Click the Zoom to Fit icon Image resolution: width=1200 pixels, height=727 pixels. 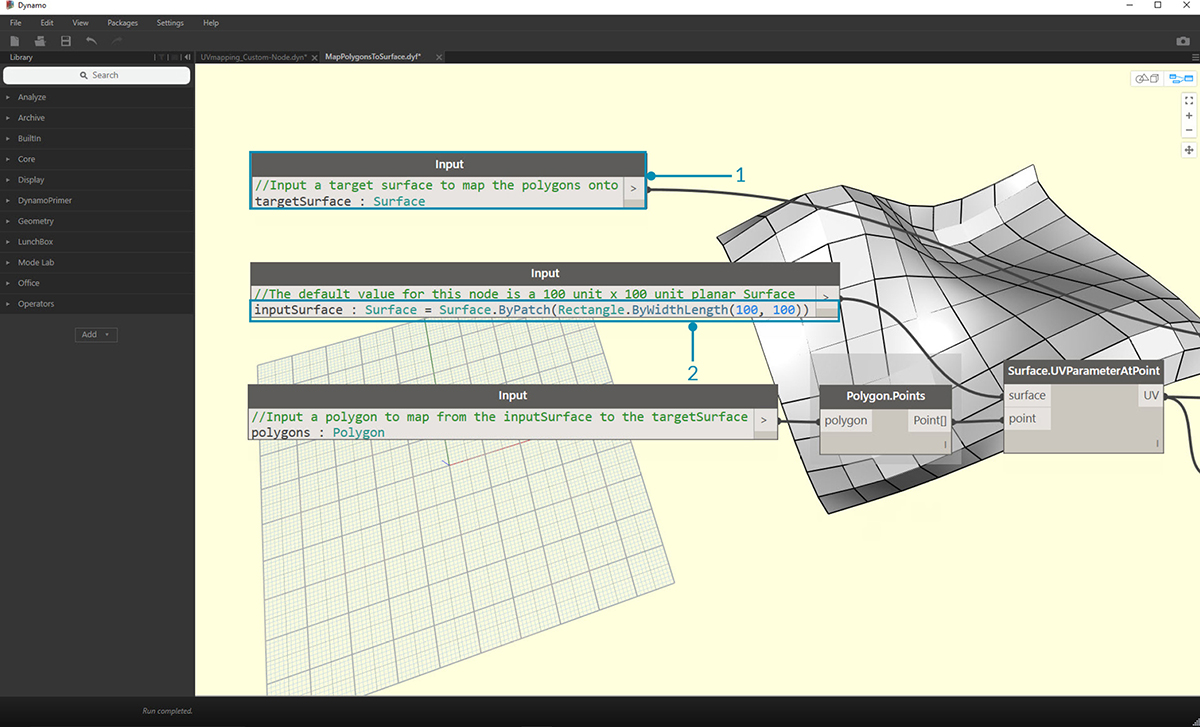point(1189,100)
